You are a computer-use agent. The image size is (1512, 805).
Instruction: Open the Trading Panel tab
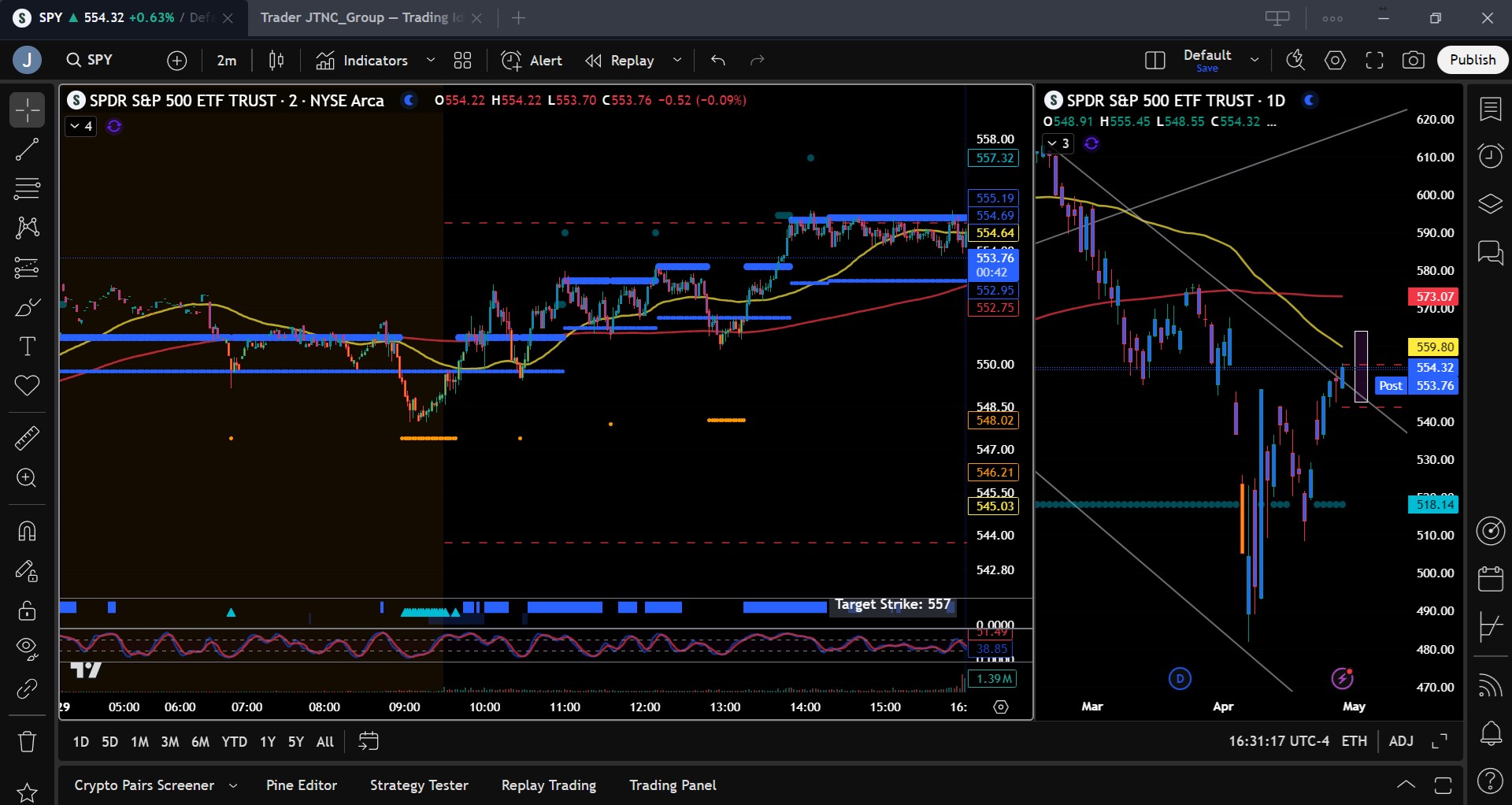pyautogui.click(x=673, y=785)
